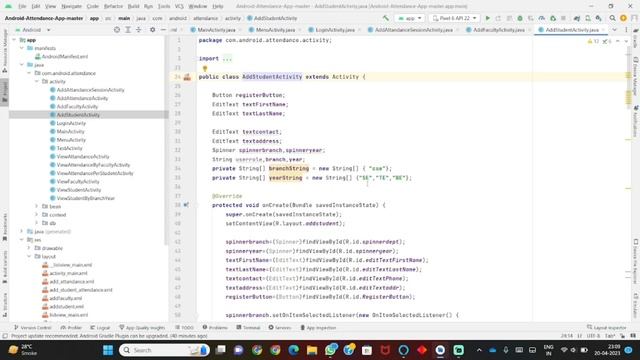Show hidden editor tabs dropdown chevron
The width and height of the screenshot is (640, 360).
[x=614, y=30]
